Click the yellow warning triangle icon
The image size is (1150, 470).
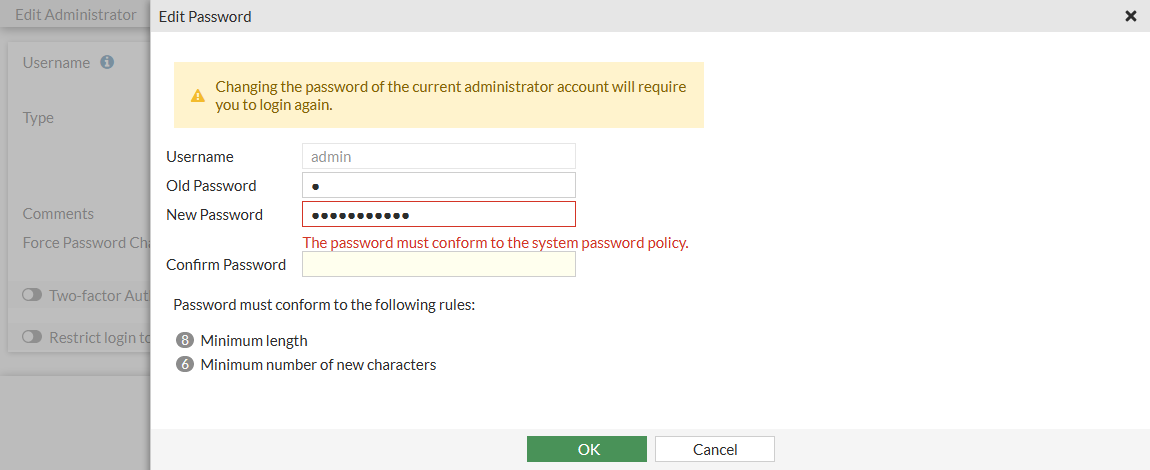pyautogui.click(x=198, y=96)
